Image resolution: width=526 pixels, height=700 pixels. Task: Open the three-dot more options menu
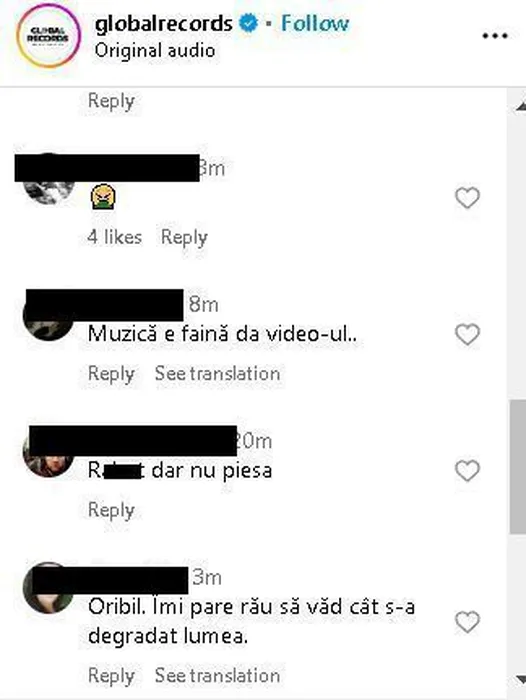[x=495, y=36]
